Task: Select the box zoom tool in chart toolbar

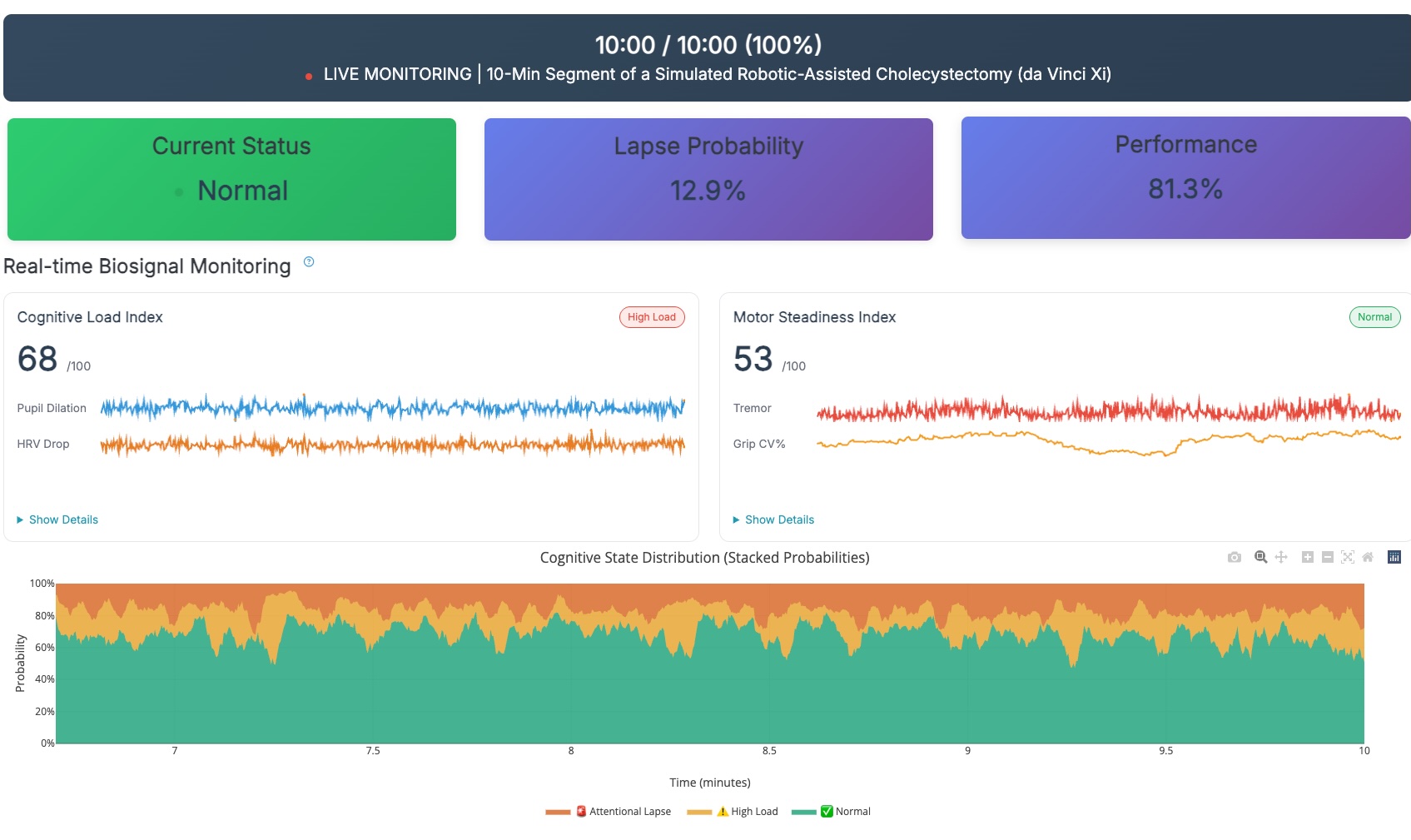Action: [x=1260, y=557]
